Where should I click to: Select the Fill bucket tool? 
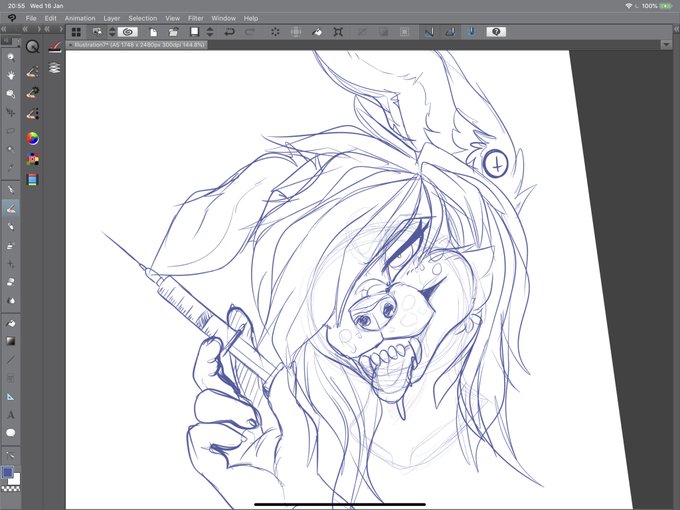[x=11, y=323]
